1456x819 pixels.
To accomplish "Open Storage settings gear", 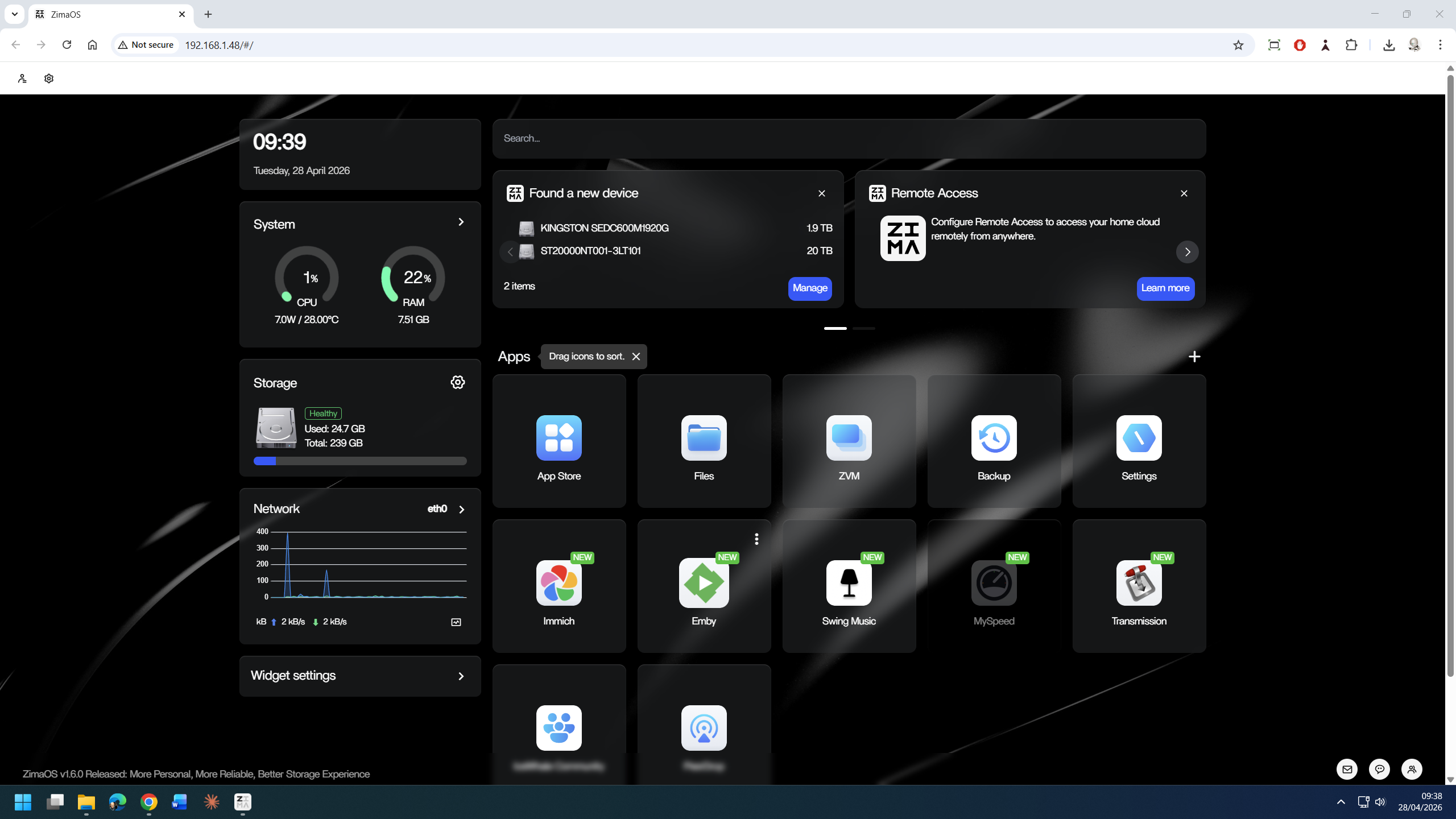I will [x=457, y=382].
